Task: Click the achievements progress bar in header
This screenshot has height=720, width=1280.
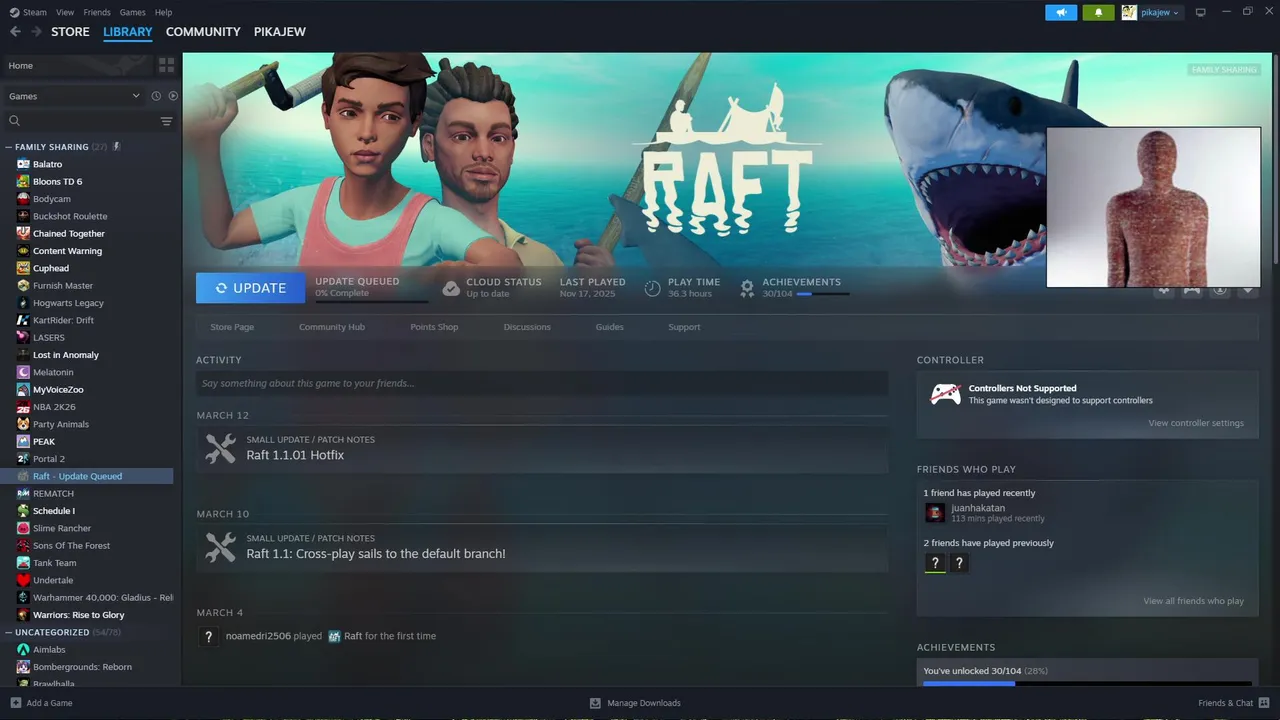Action: pyautogui.click(x=823, y=294)
